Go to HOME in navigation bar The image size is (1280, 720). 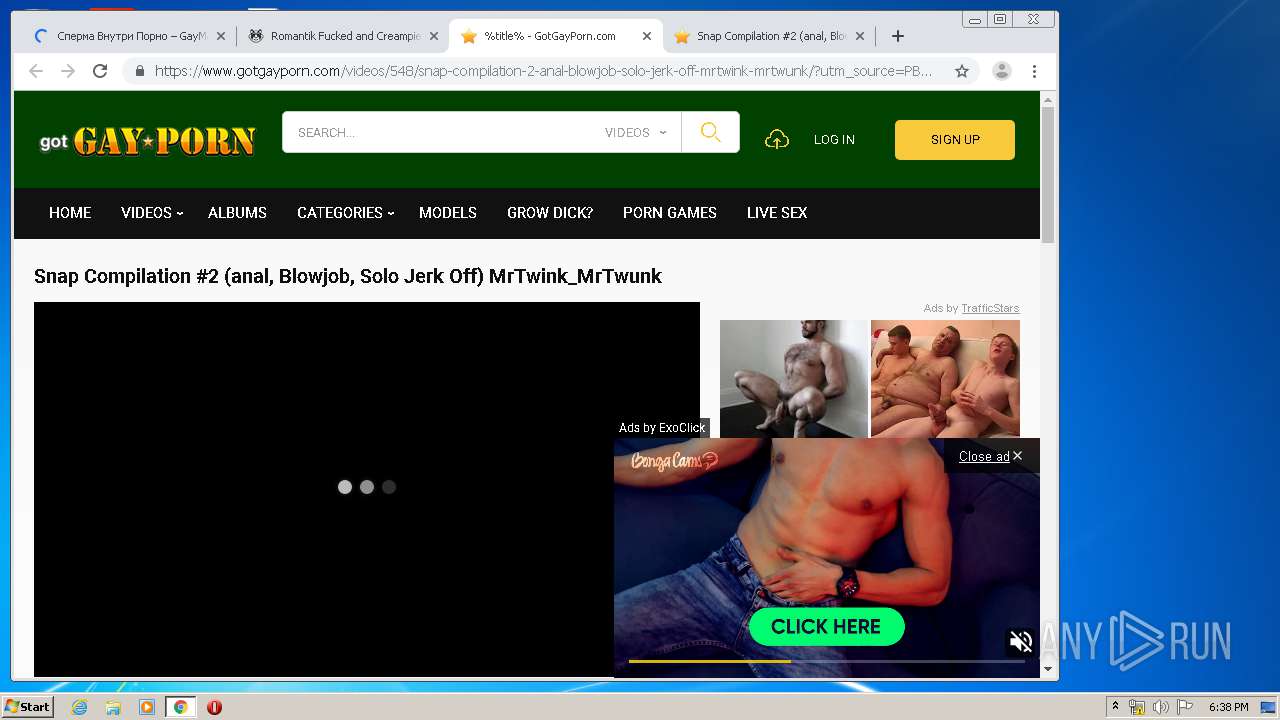(x=70, y=213)
